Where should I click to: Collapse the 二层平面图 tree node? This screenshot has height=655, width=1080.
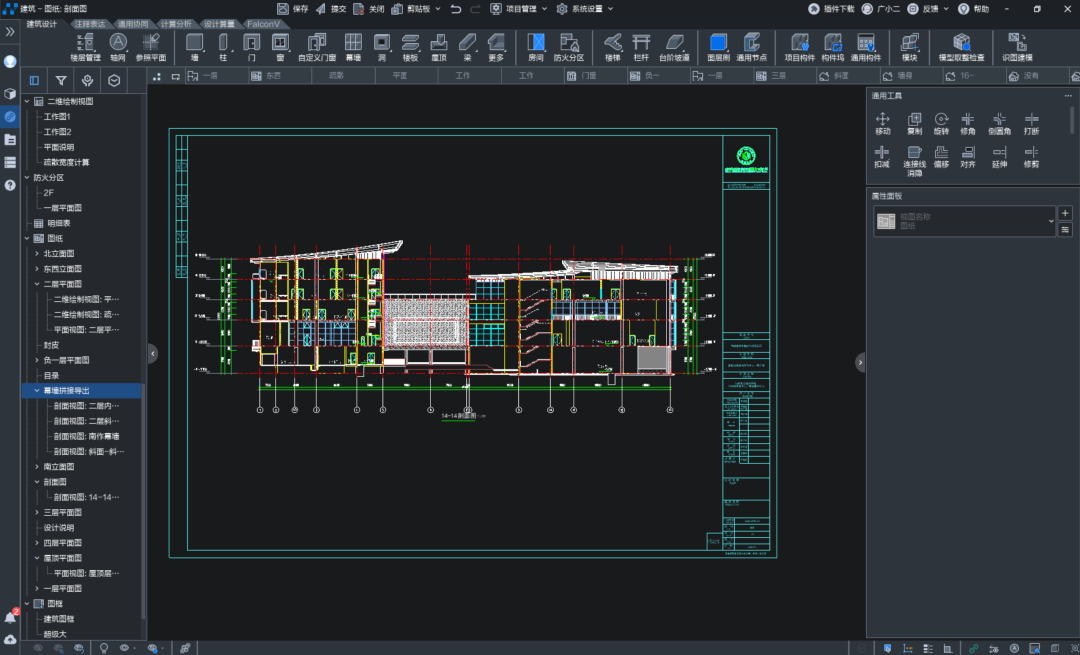pyautogui.click(x=37, y=284)
